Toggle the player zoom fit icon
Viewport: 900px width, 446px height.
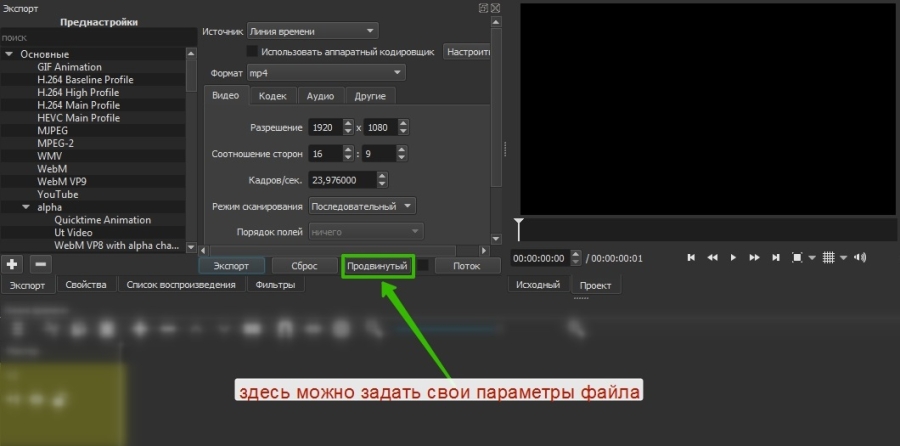(x=797, y=258)
